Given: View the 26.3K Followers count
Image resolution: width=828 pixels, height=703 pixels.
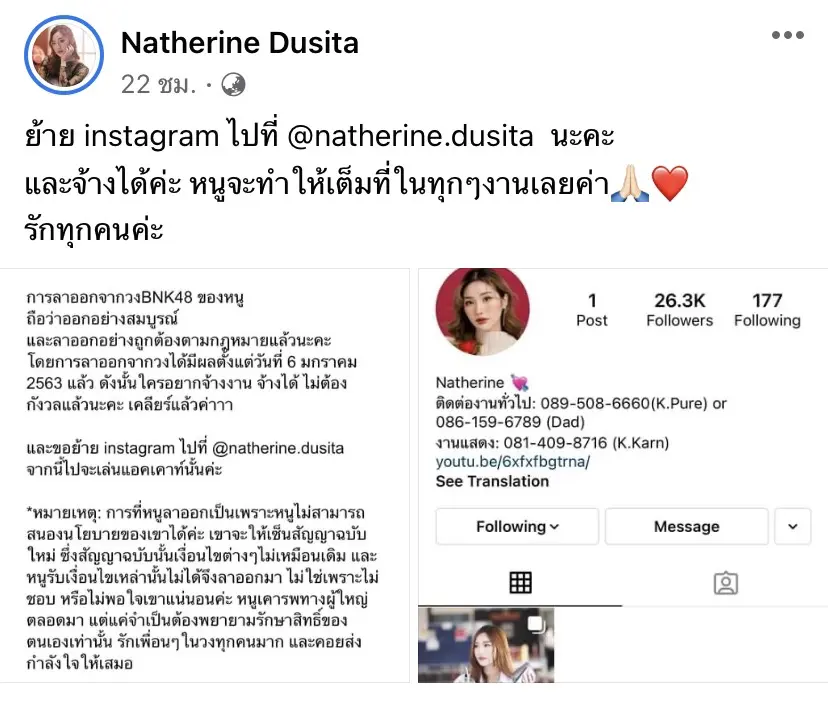Looking at the screenshot, I should coord(679,310).
